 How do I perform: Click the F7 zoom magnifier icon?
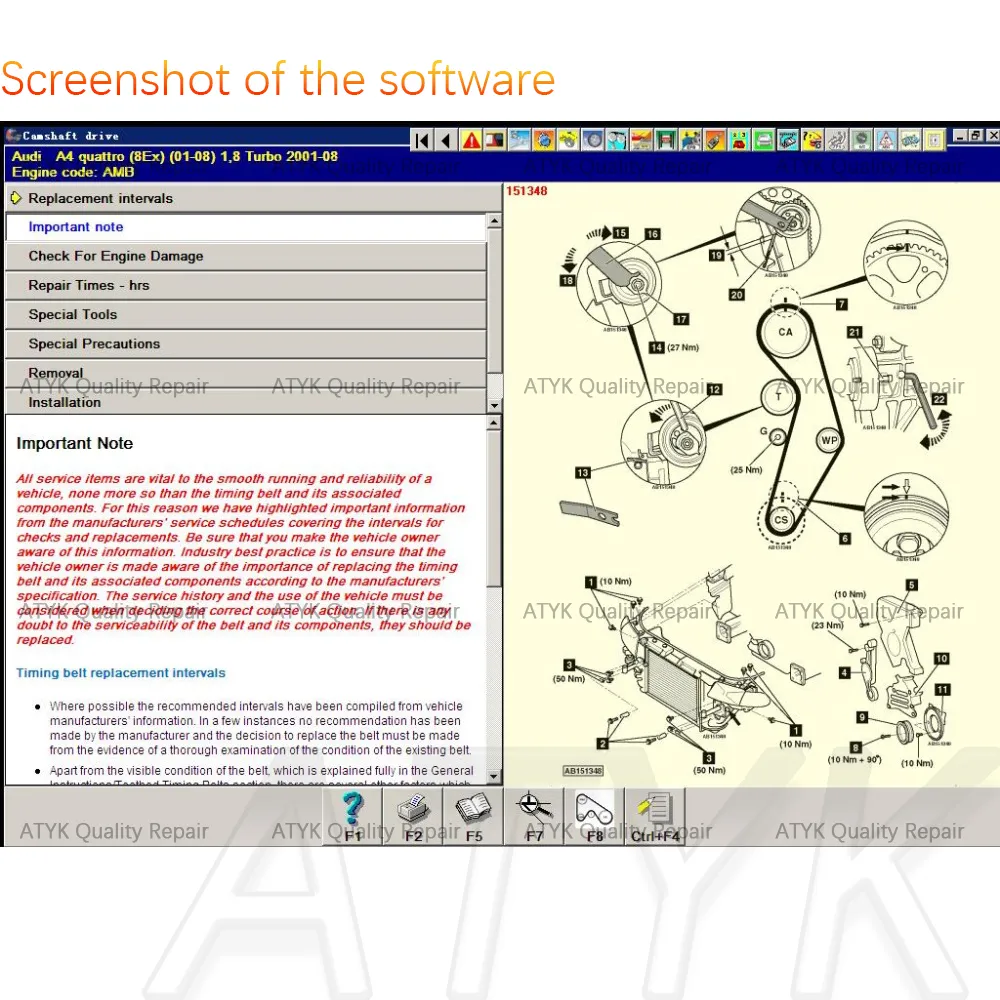click(x=534, y=815)
